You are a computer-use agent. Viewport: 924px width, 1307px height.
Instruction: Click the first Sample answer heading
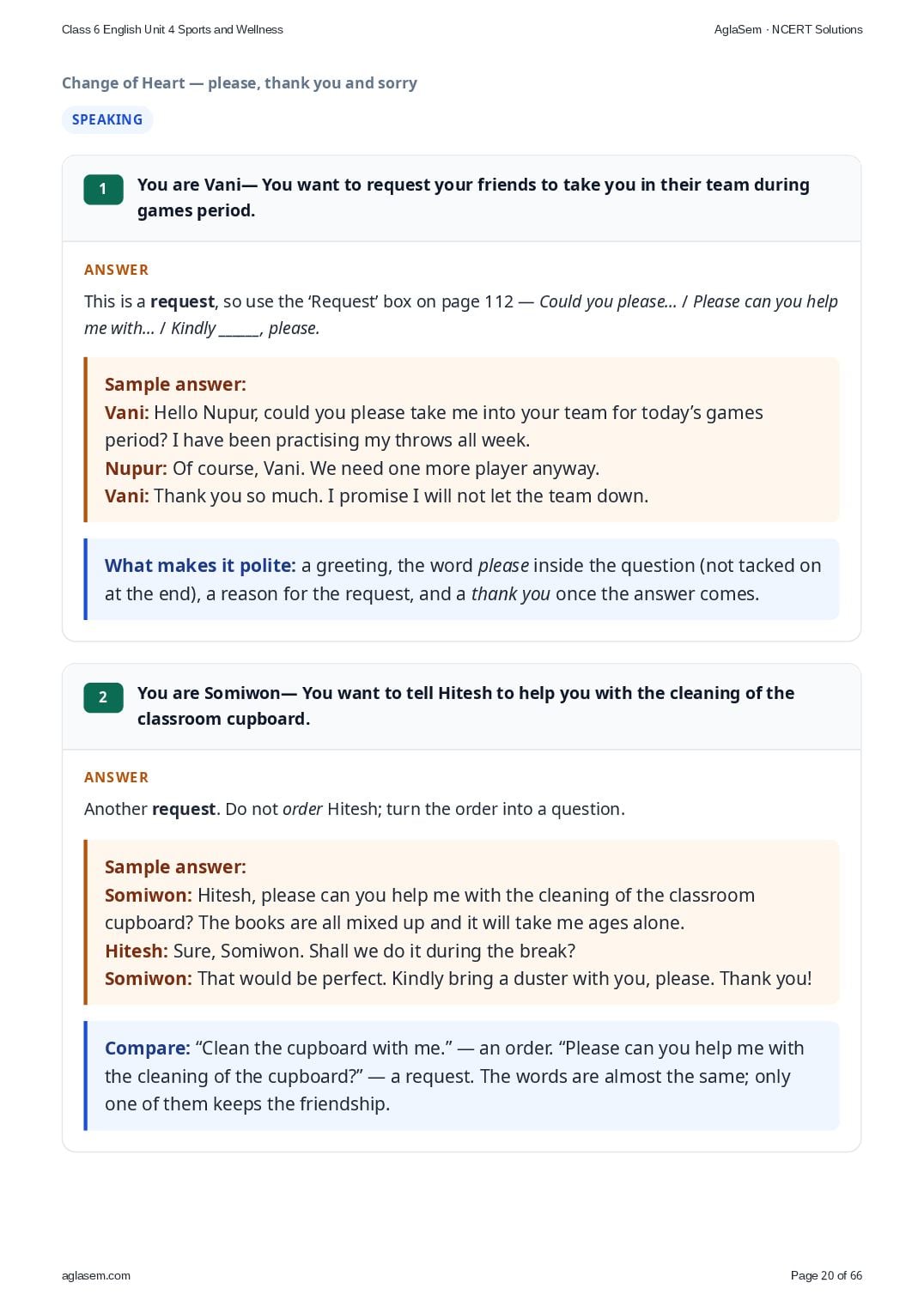point(175,384)
